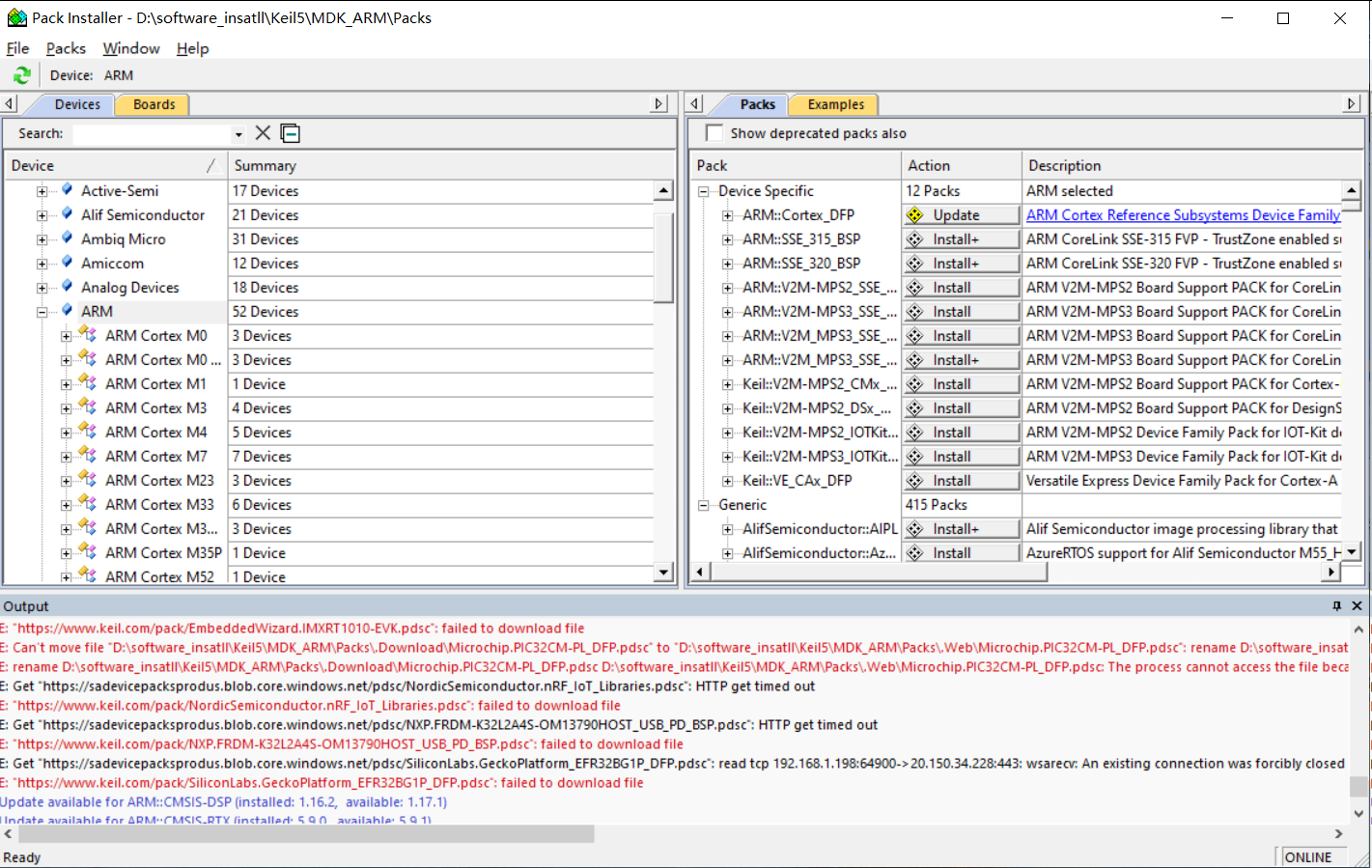Viewport: 1372px width, 868px height.
Task: Switch to the Packs tab
Action: coord(757,104)
